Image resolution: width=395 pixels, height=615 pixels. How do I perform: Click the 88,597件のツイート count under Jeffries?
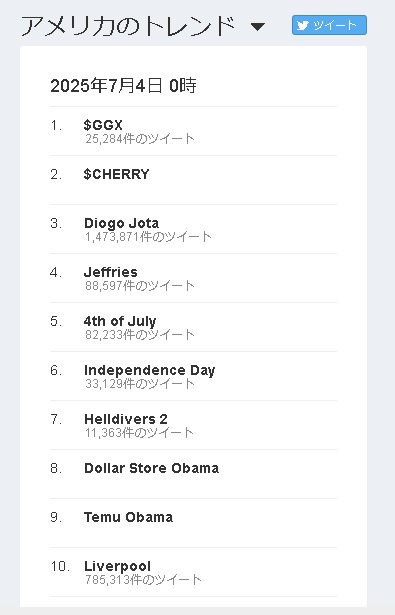pyautogui.click(x=140, y=286)
